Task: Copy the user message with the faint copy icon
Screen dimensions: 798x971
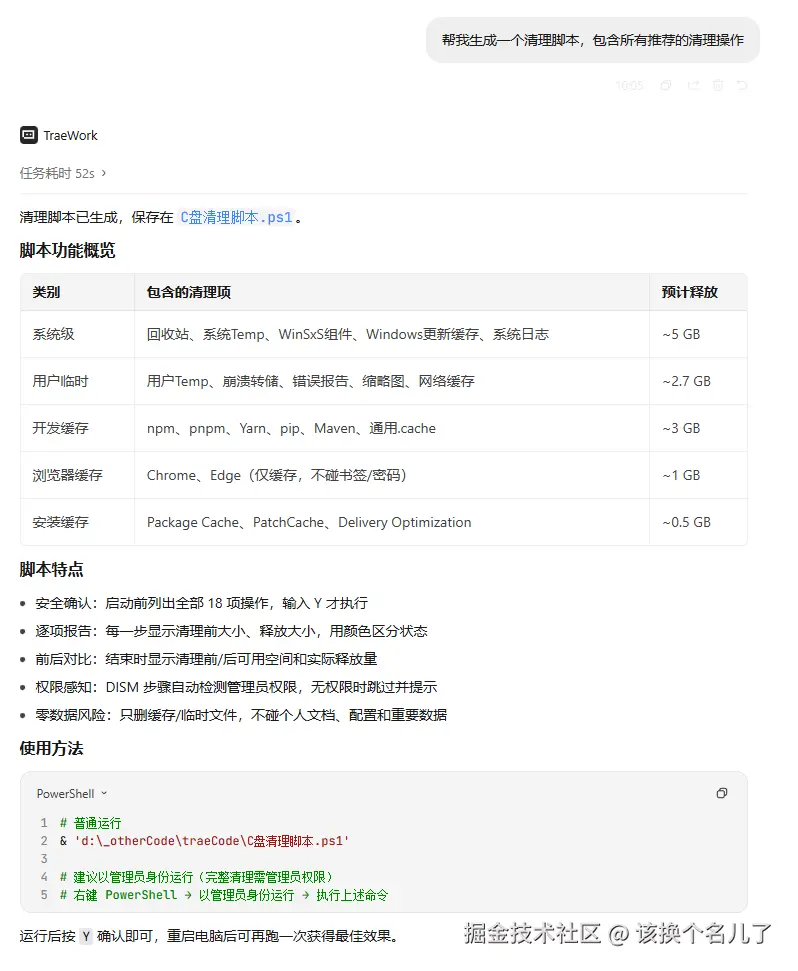Action: 666,85
